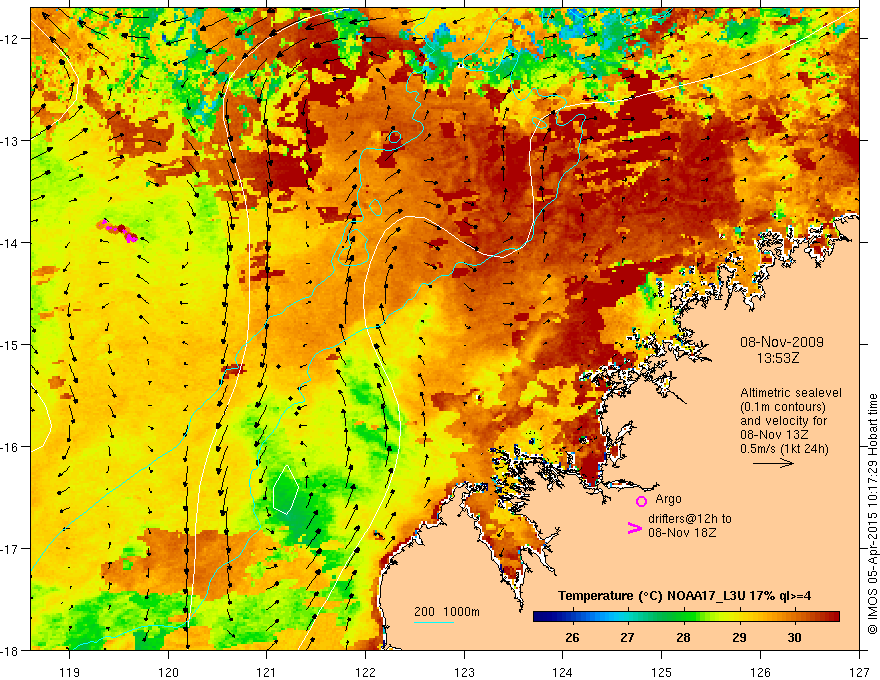Image resolution: width=880 pixels, height=680 pixels.
Task: Click the magenta Argo circle legend symbol
Action: (x=641, y=501)
